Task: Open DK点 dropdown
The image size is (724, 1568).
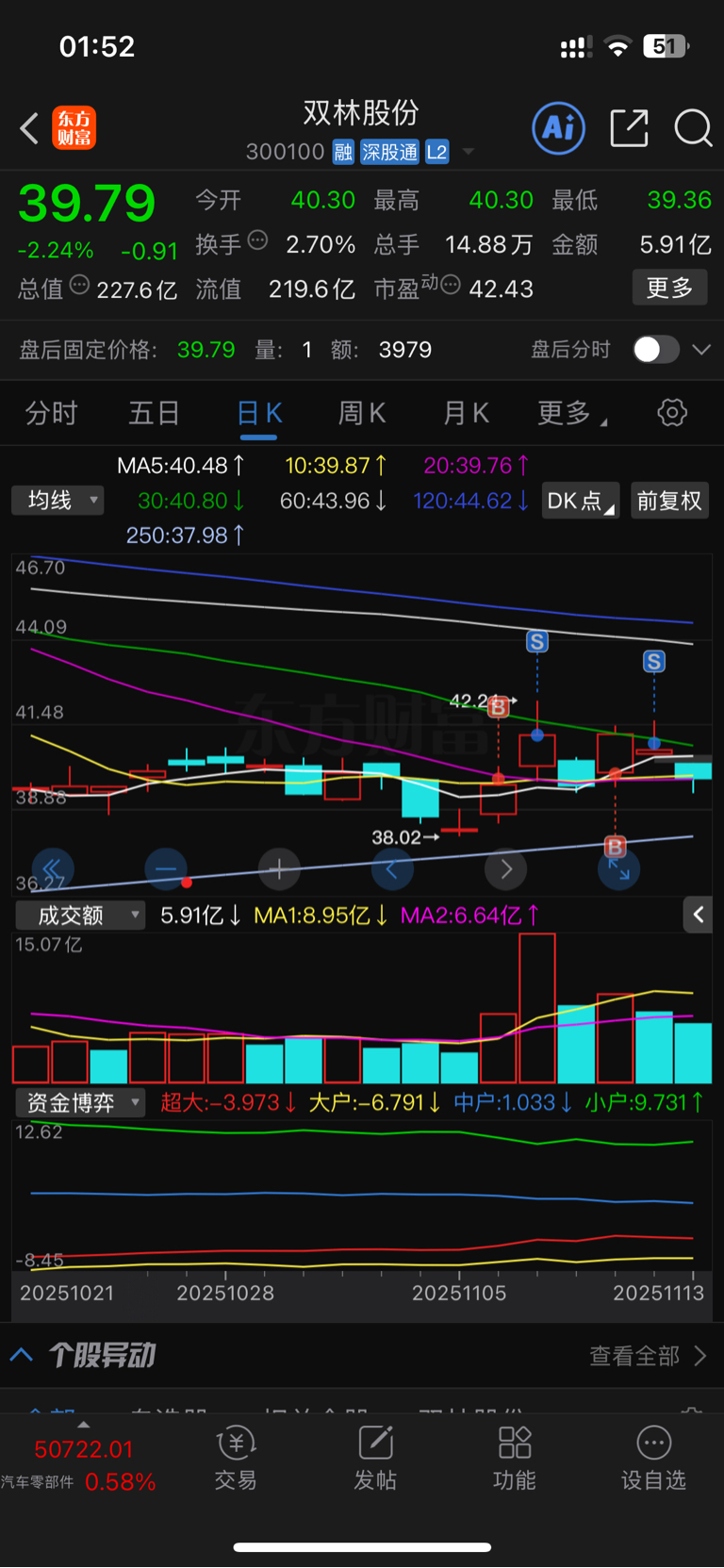Action: click(581, 501)
